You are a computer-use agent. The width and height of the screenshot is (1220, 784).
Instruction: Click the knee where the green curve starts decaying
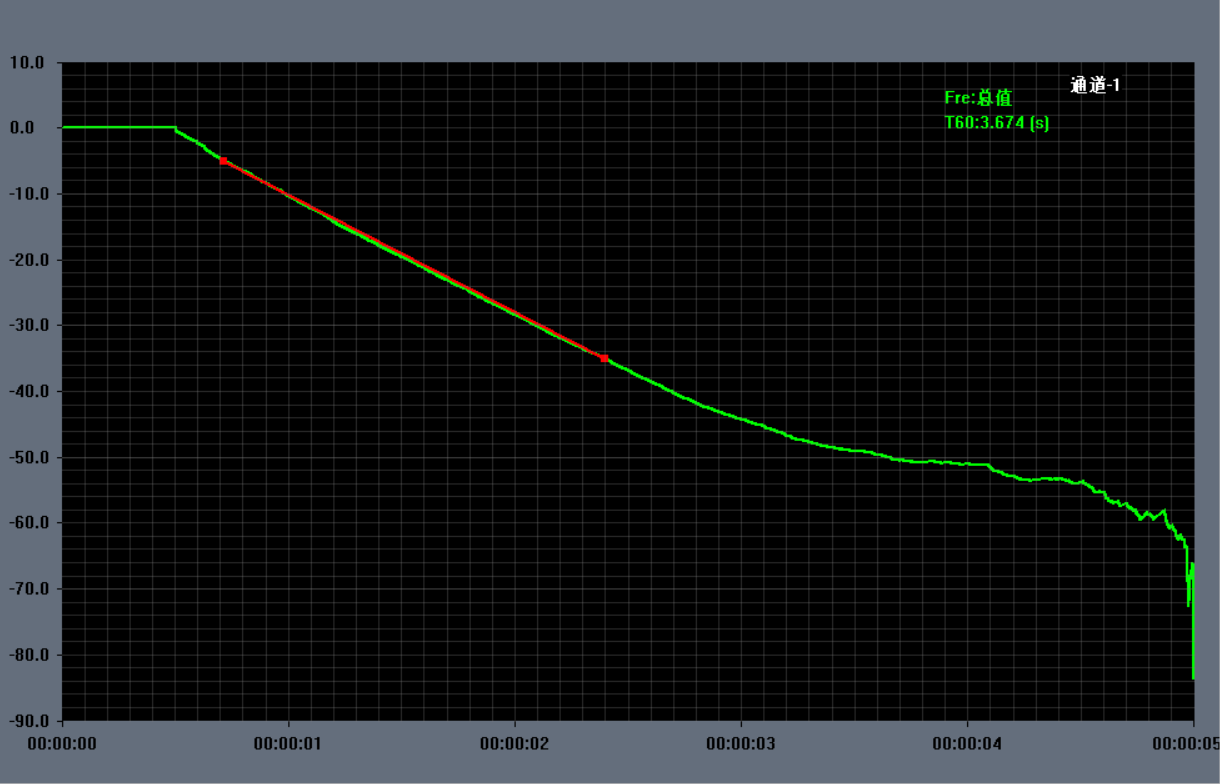point(175,128)
